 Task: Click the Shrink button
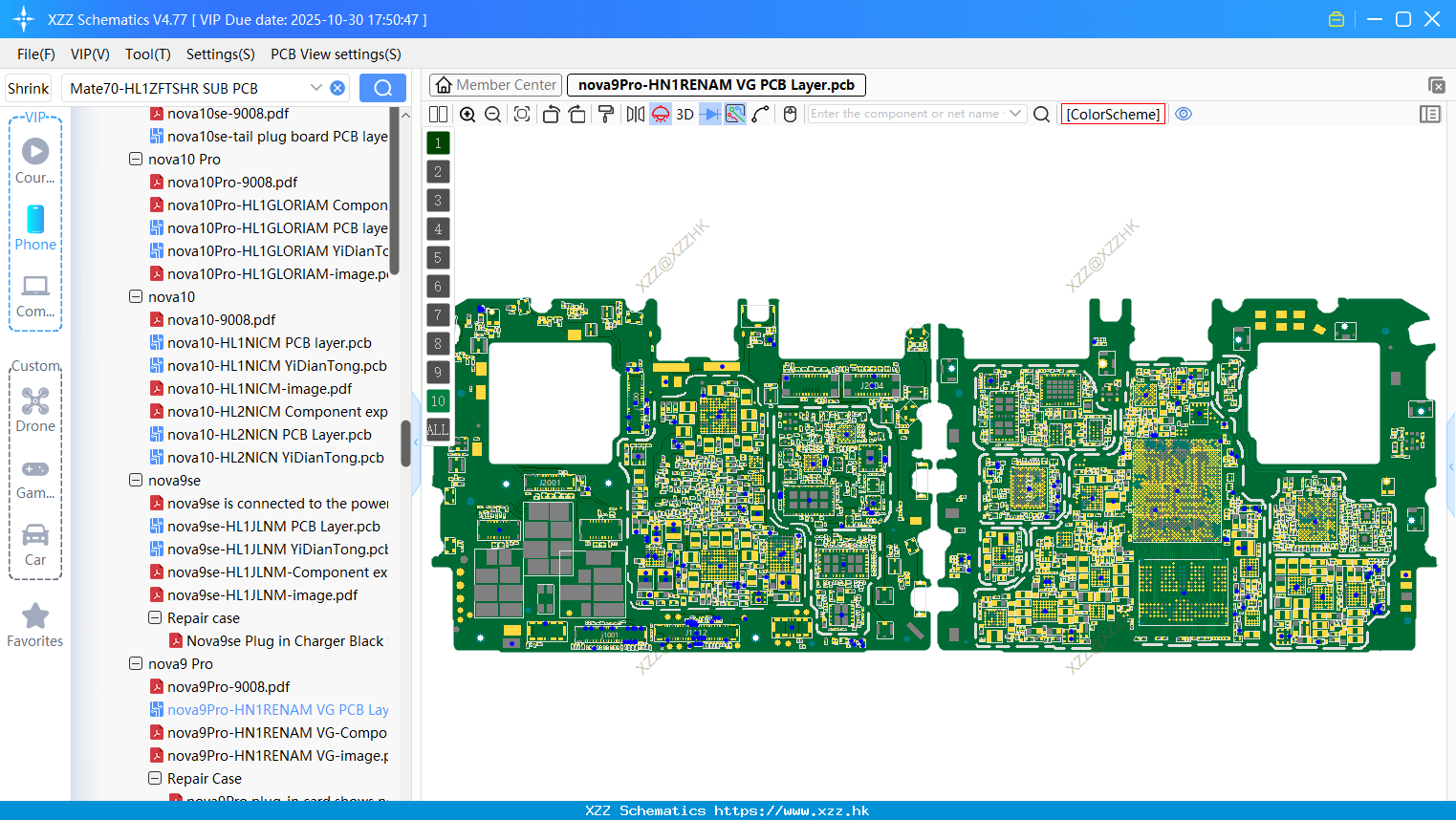(28, 88)
